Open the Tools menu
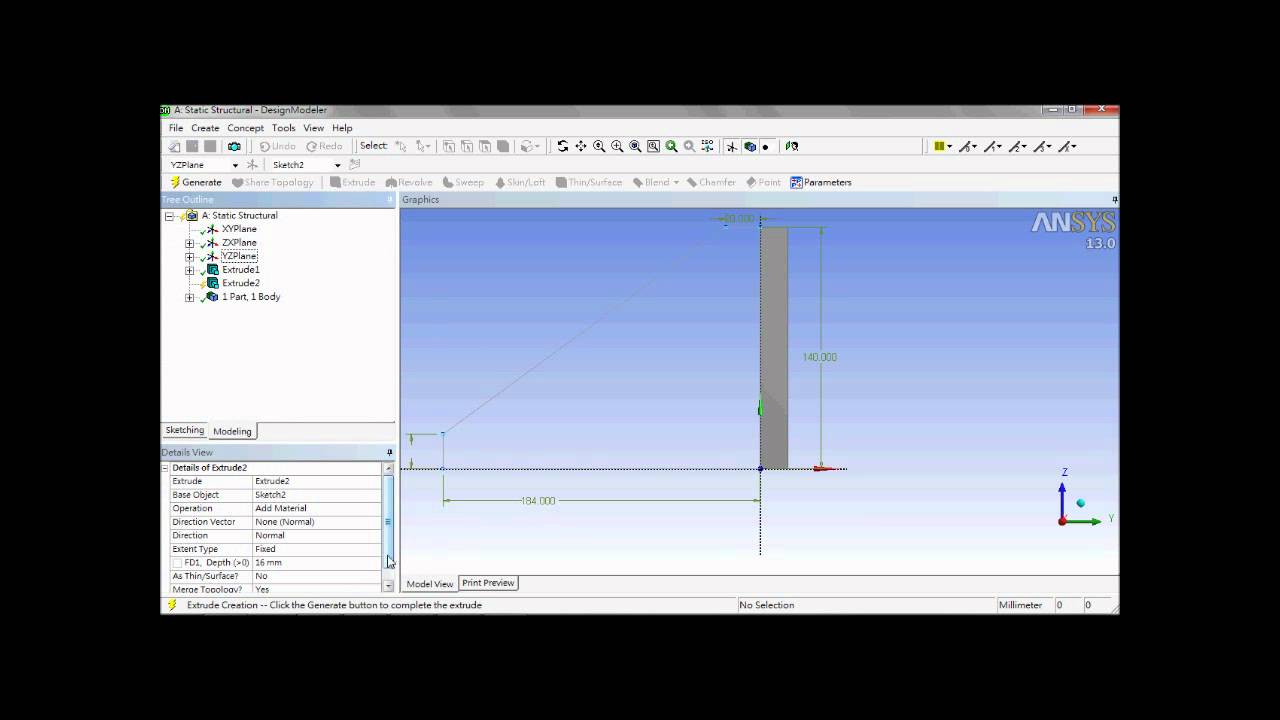Image resolution: width=1280 pixels, height=720 pixels. click(284, 128)
